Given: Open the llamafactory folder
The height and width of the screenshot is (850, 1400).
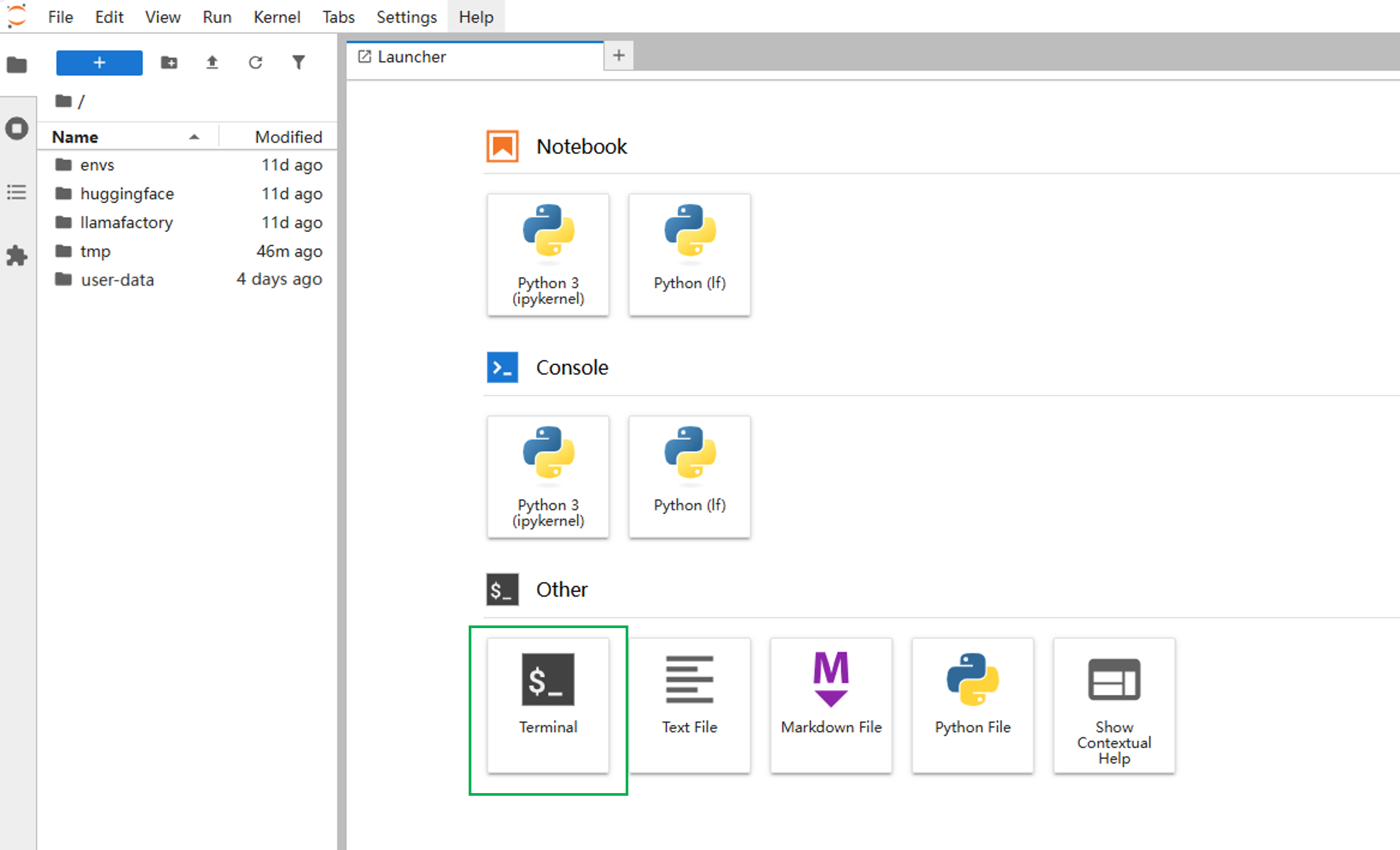Looking at the screenshot, I should click(126, 223).
